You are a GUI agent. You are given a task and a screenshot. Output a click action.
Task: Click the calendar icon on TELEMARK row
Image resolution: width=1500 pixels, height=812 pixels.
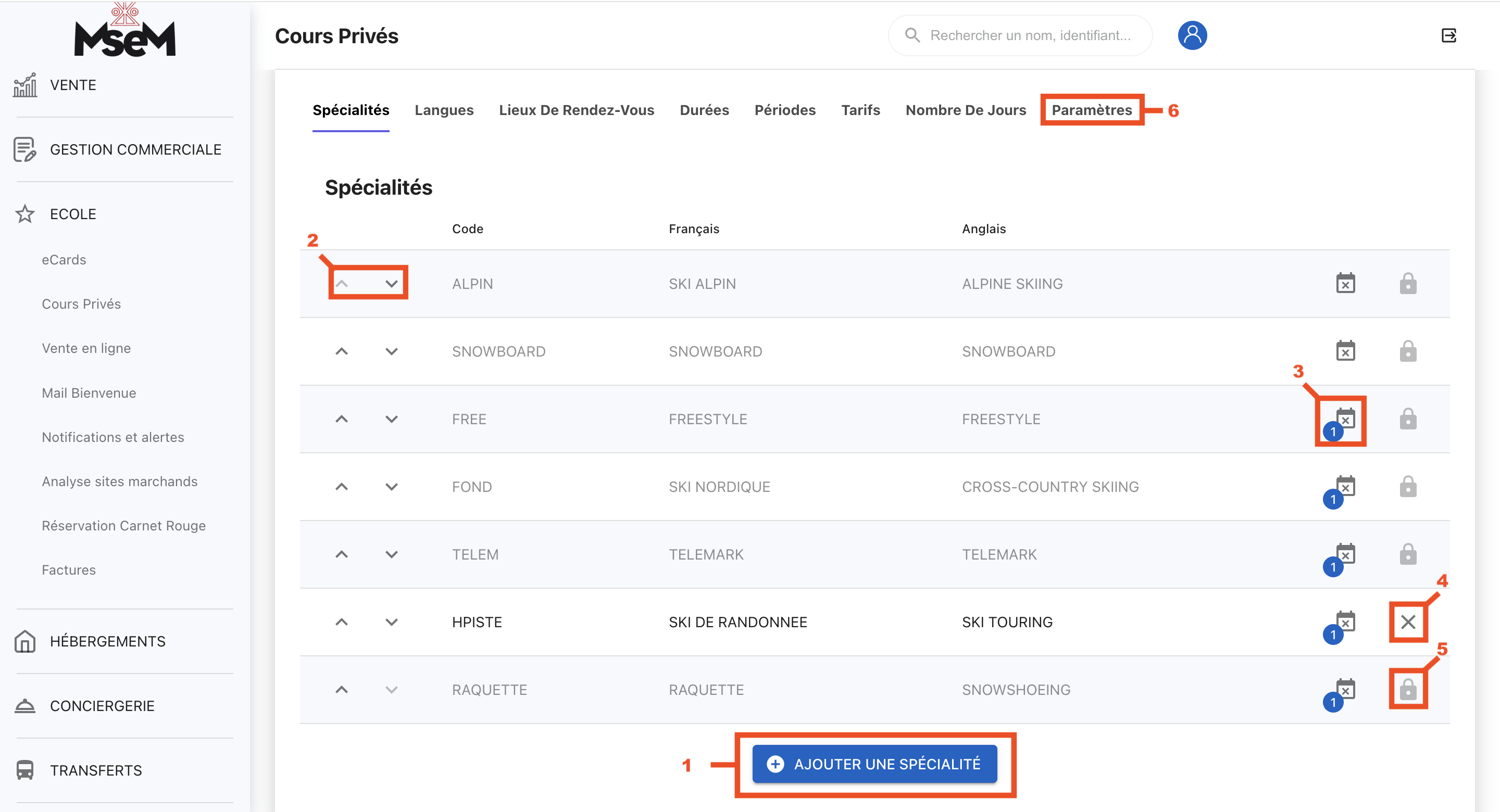click(x=1345, y=554)
